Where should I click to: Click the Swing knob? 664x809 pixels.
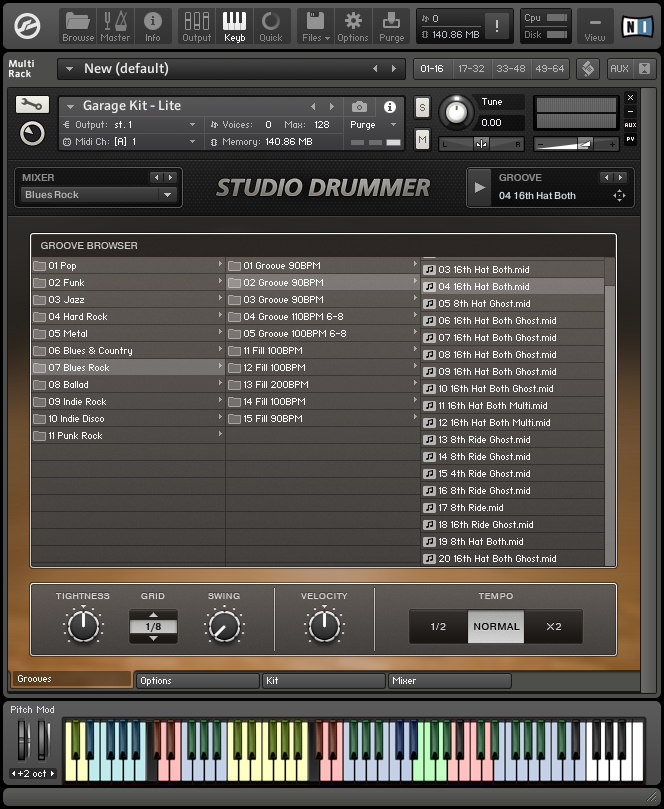pos(224,627)
